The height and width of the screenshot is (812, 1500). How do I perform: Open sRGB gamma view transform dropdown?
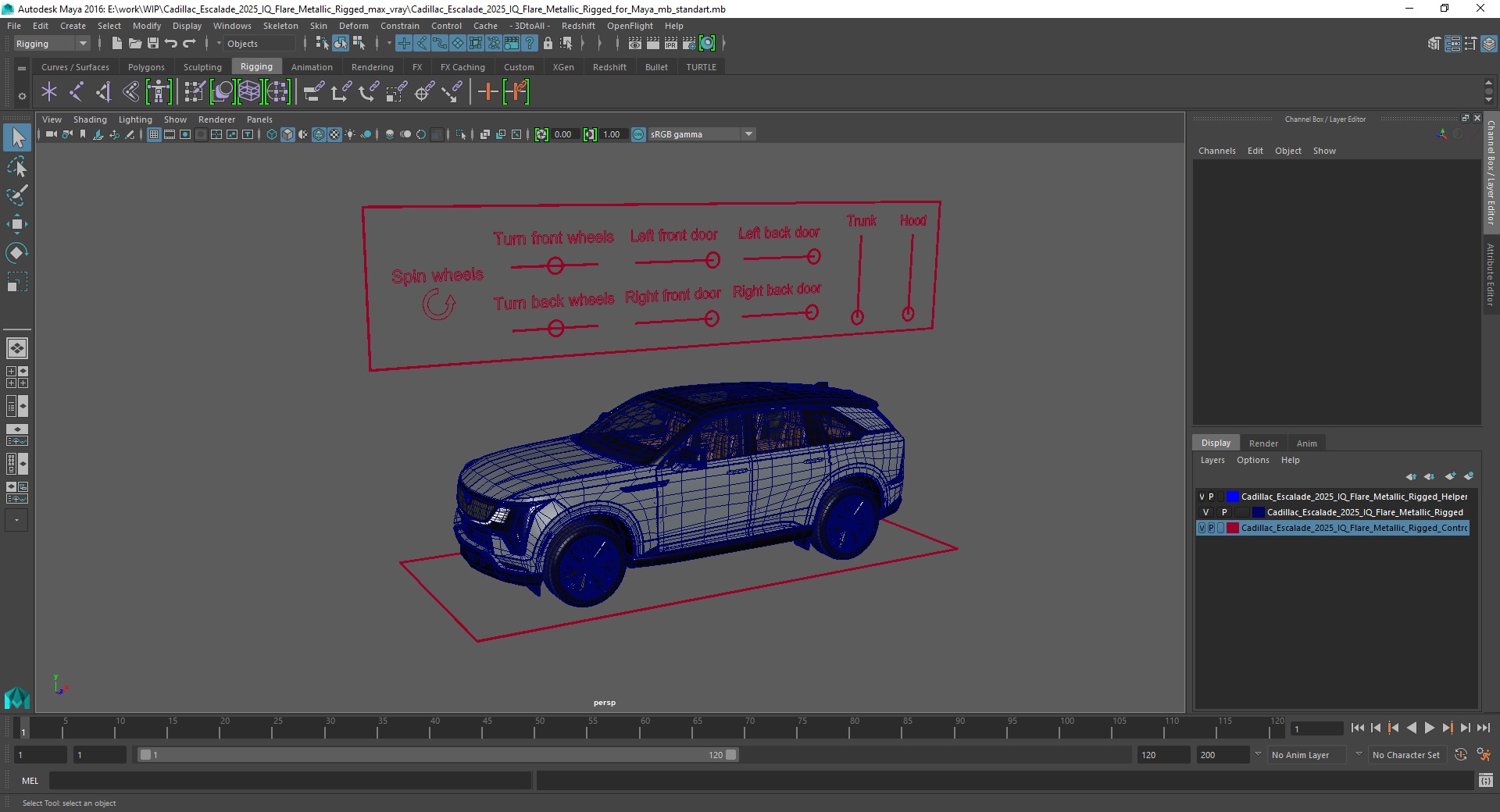(x=702, y=134)
